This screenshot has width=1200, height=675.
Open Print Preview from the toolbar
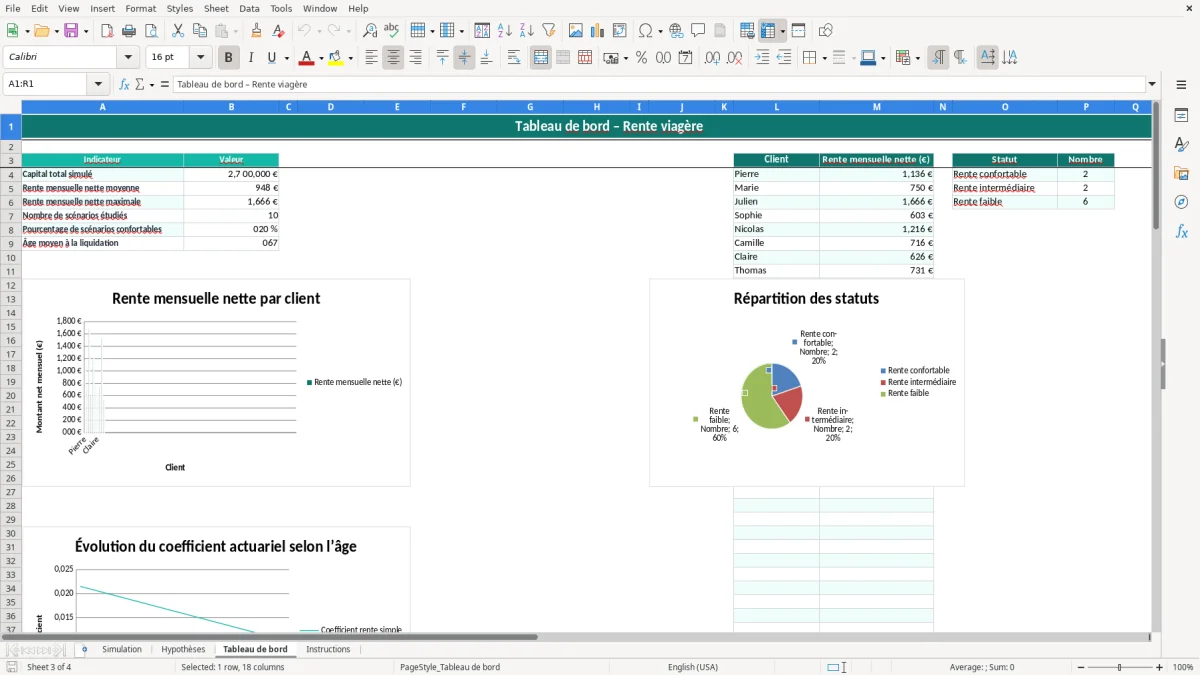151,31
